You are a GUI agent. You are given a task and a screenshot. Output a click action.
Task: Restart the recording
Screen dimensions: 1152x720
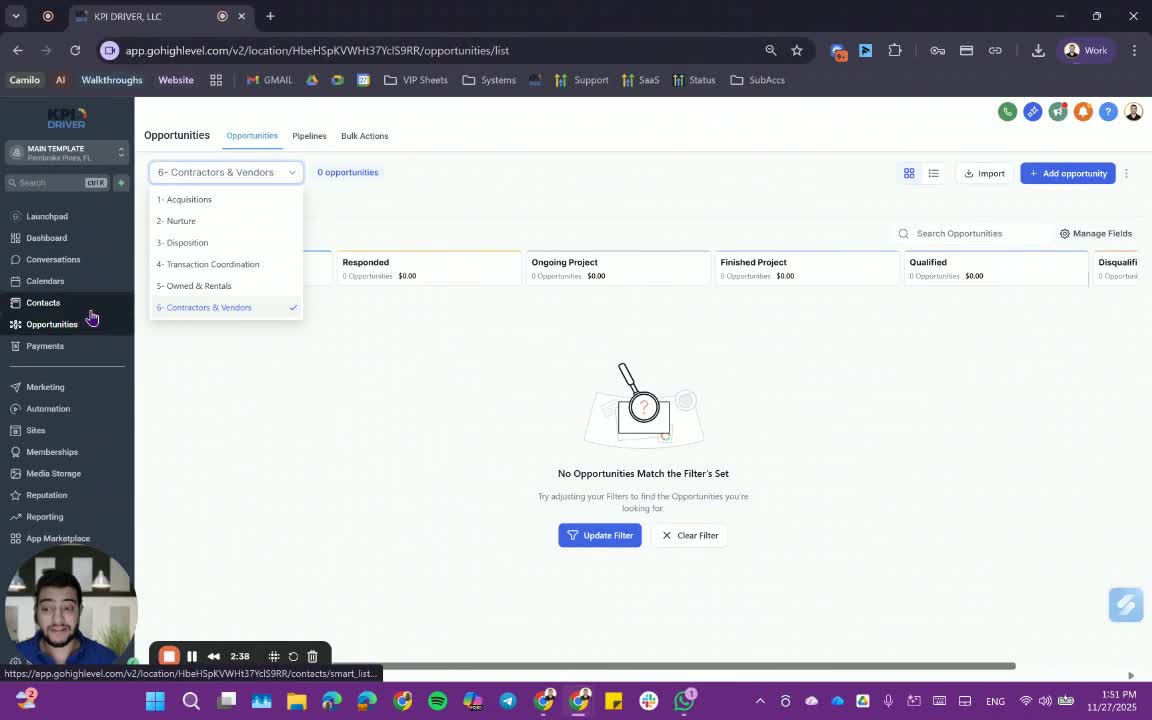(x=293, y=656)
